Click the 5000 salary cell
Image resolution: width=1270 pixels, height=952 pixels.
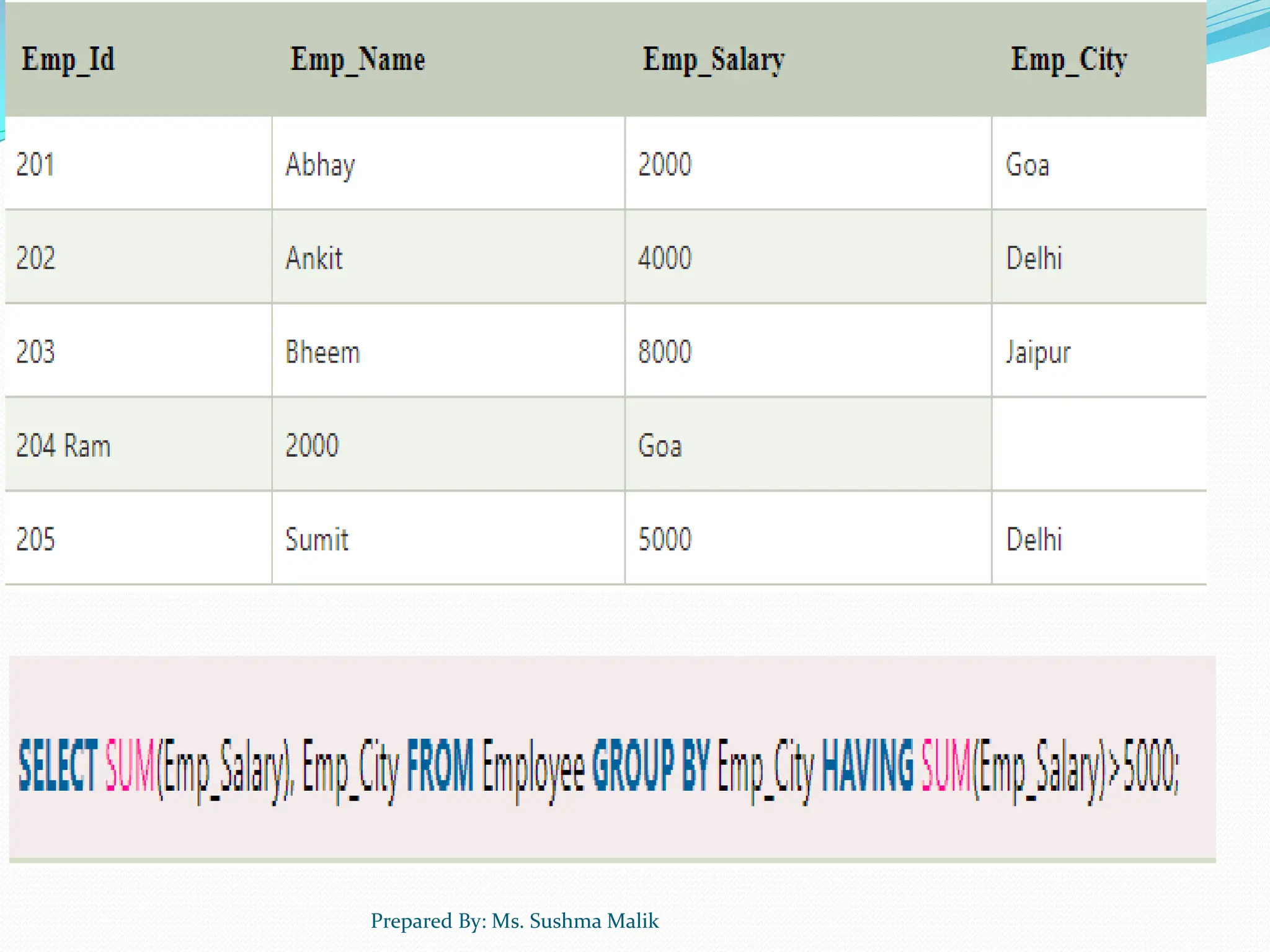click(665, 539)
